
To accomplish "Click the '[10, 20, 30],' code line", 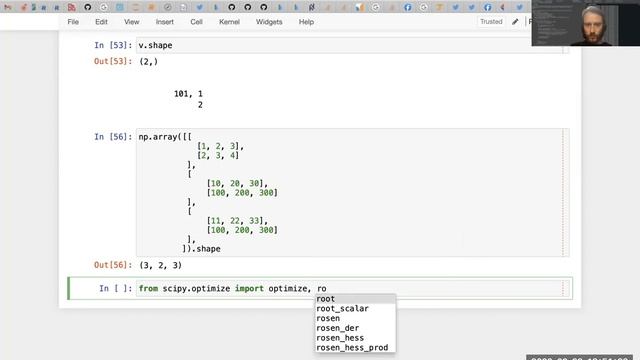I will [x=237, y=183].
